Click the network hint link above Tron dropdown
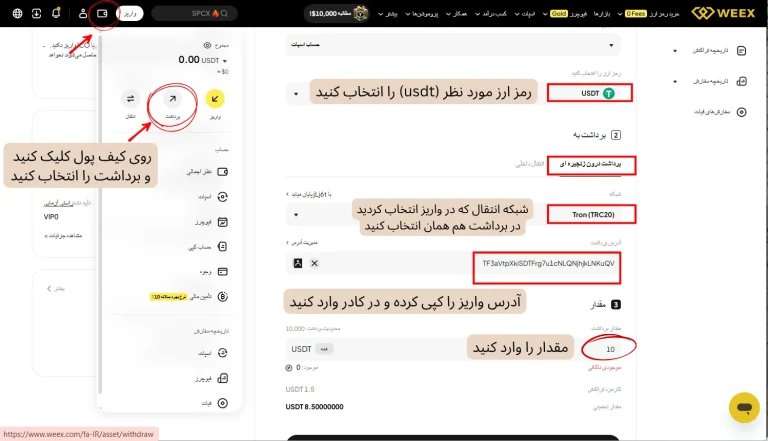This screenshot has height=441, width=768. [x=309, y=195]
